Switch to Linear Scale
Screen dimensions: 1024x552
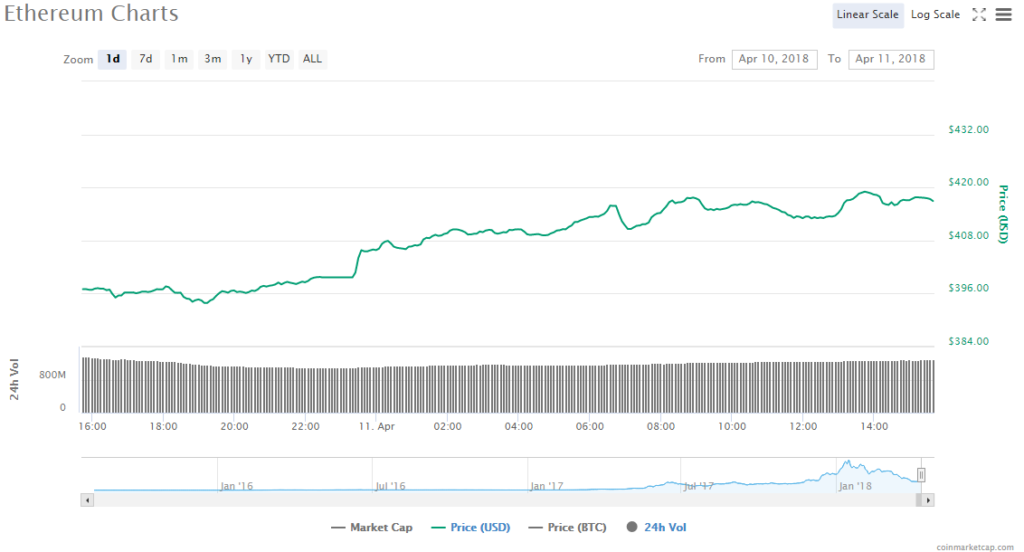point(867,14)
